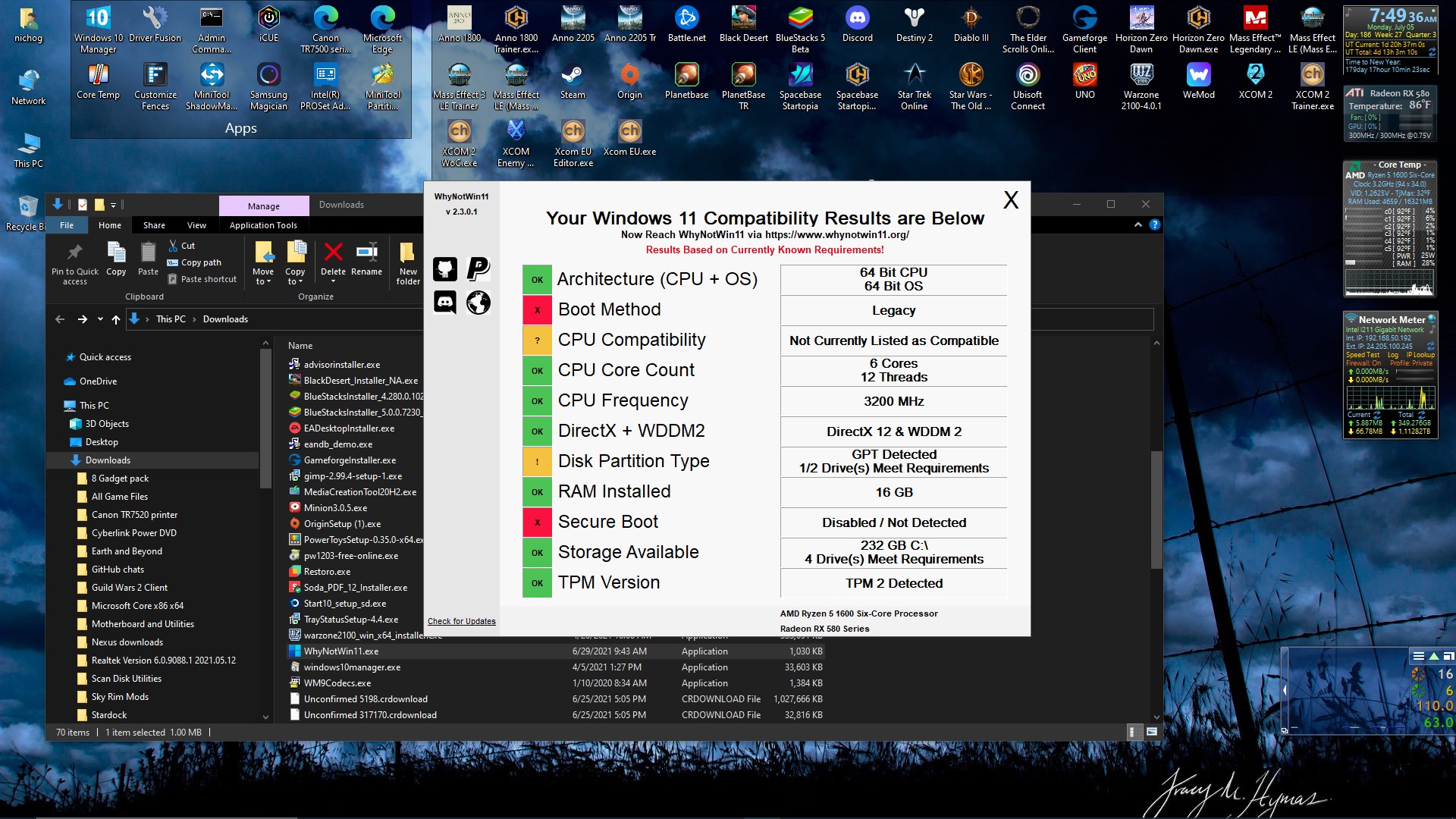Select the Paste icon on the ribbon
Viewport: 1456px width, 819px height.
[x=147, y=258]
